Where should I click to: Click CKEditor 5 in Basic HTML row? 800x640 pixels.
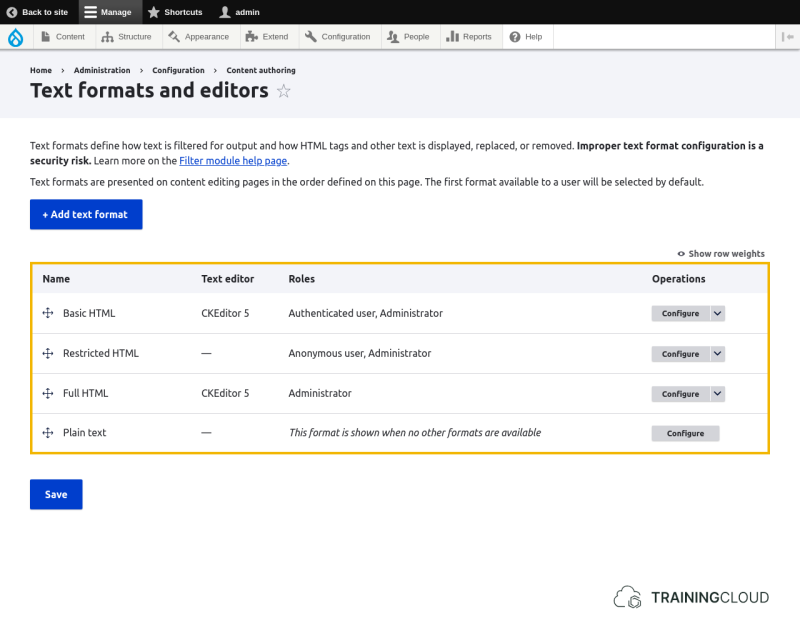pos(225,313)
